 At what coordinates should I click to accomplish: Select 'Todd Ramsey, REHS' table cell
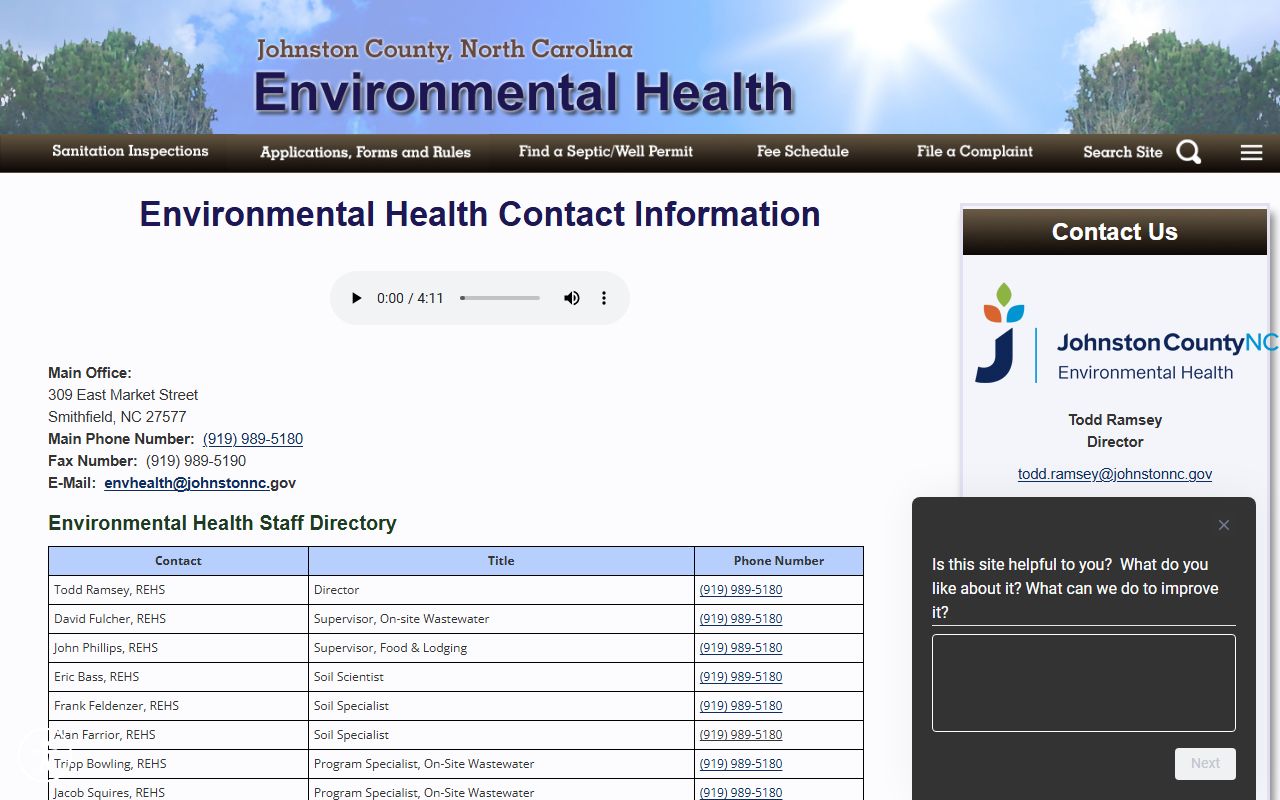178,590
